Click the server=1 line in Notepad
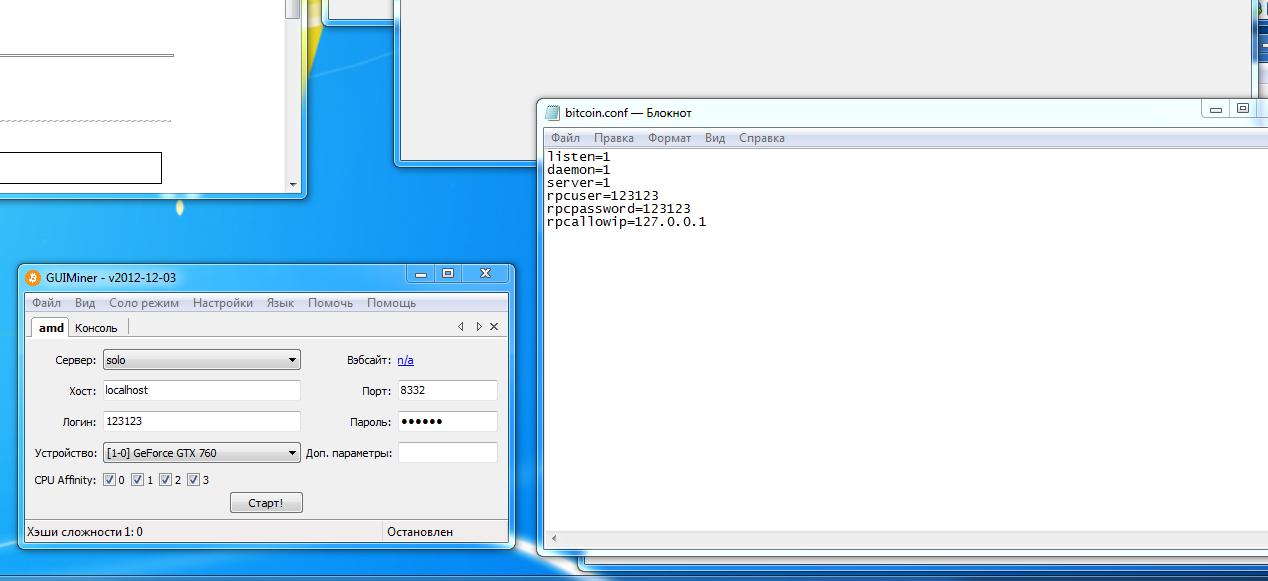This screenshot has height=581, width=1268. tap(578, 183)
